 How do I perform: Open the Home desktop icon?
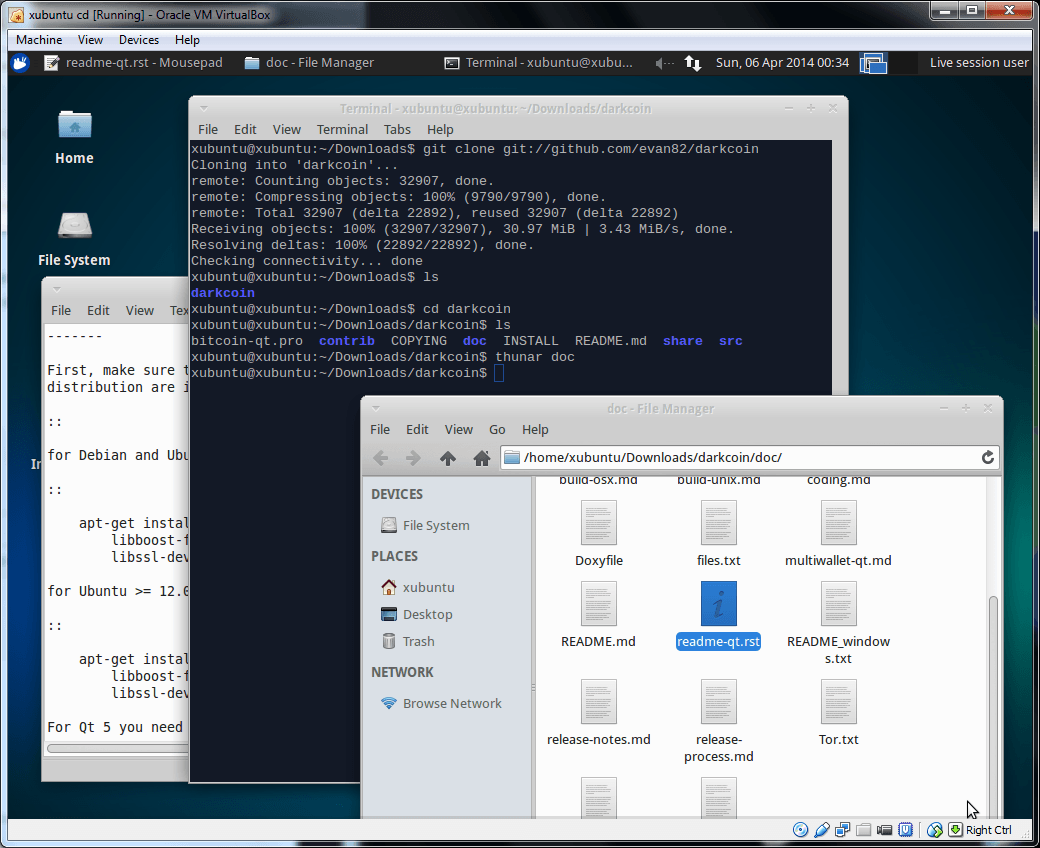click(74, 125)
